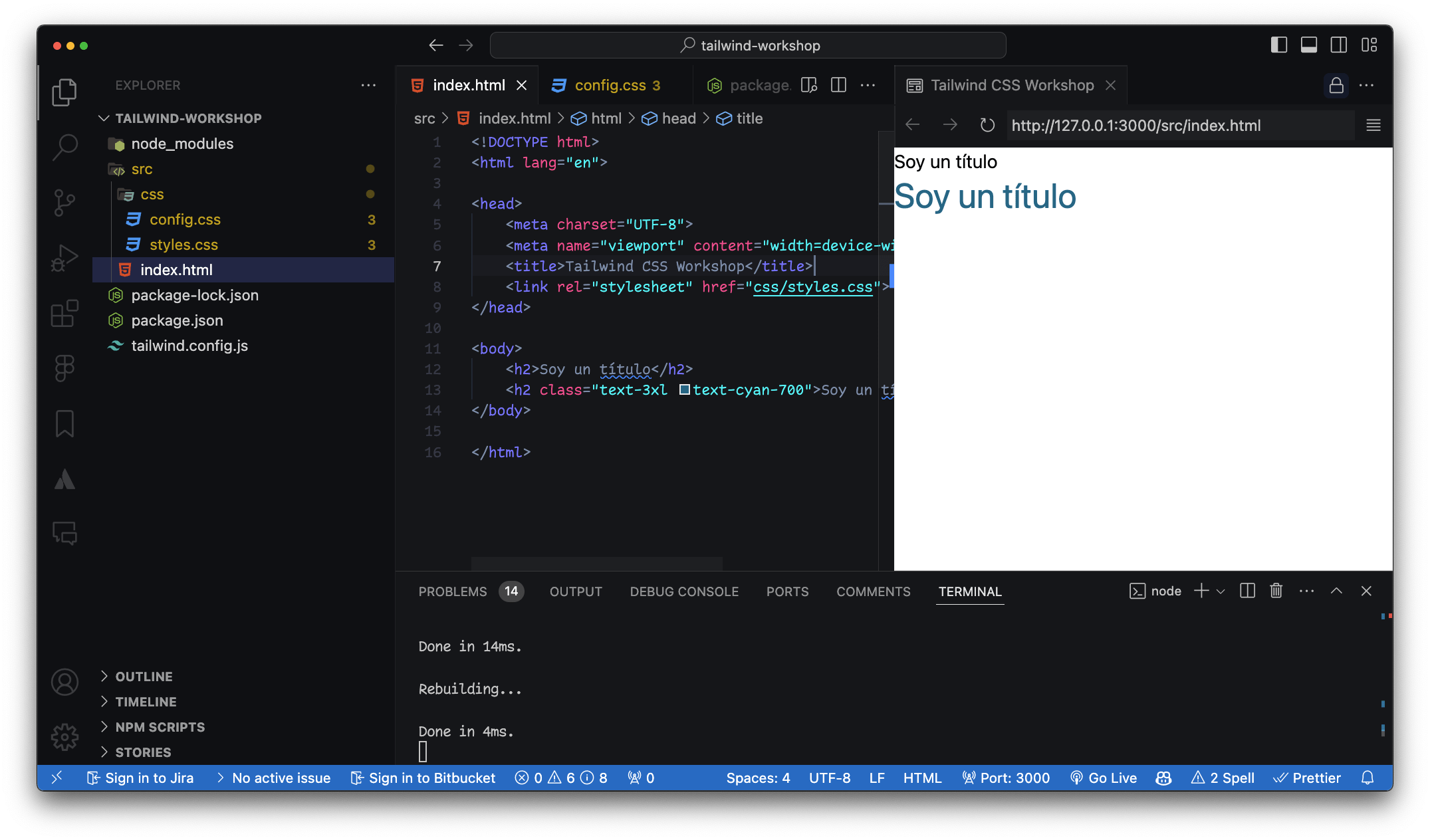Viewport: 1430px width, 840px height.
Task: Open the Search view in activity bar
Action: 64,146
